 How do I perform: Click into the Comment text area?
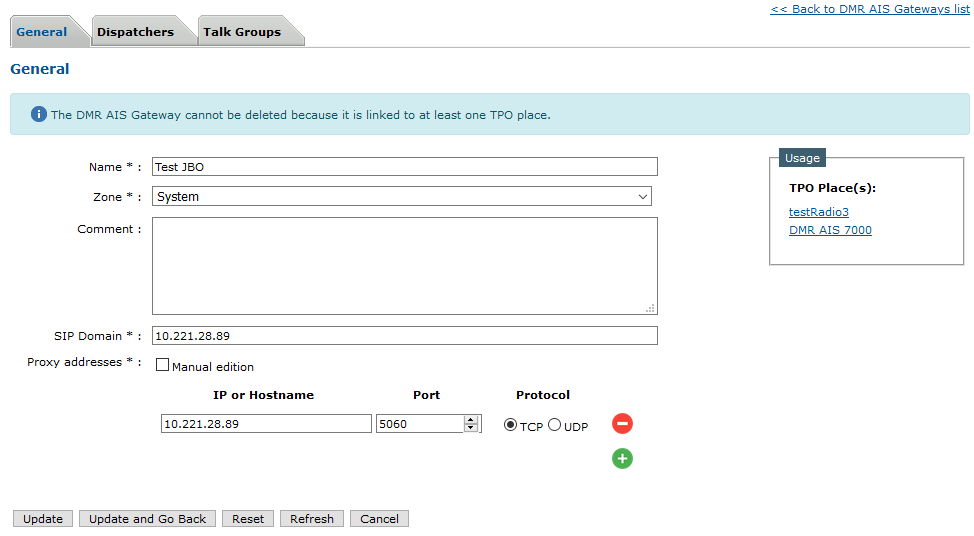[404, 266]
